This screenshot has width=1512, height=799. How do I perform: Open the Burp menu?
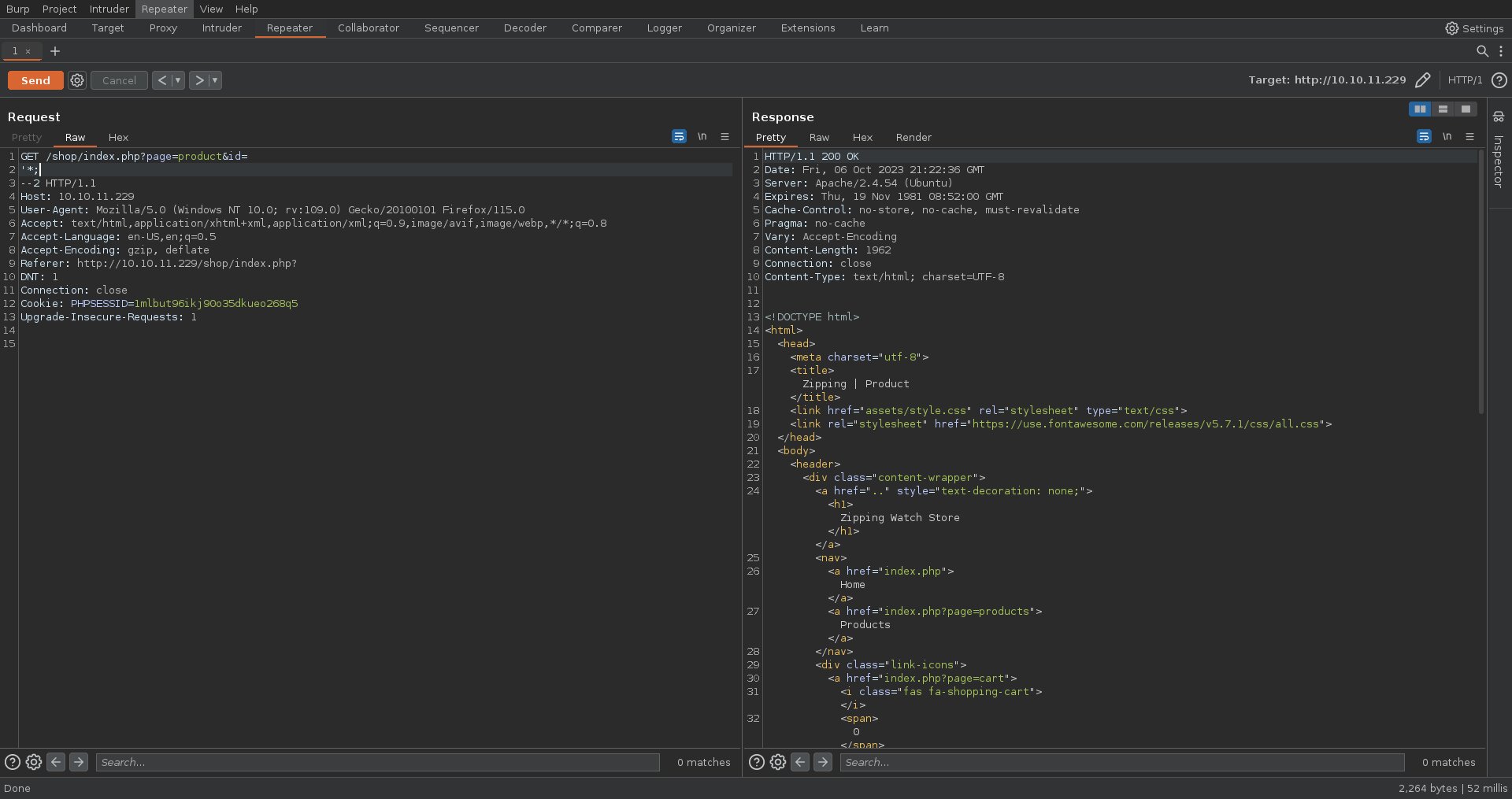click(x=17, y=9)
